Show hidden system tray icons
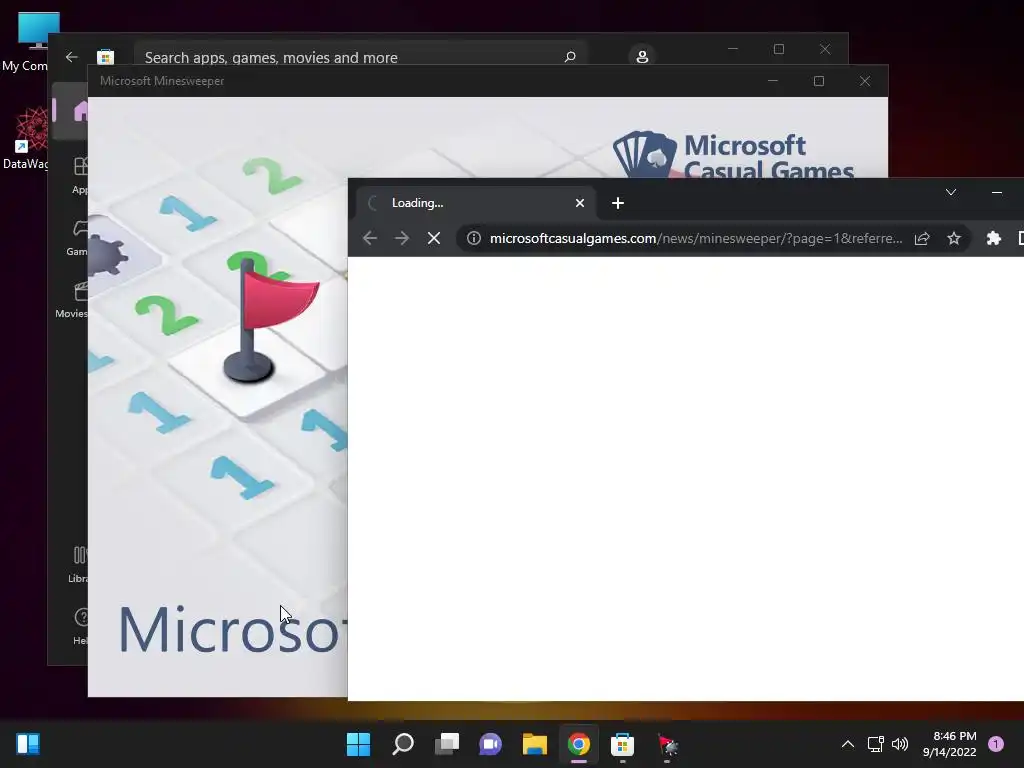Viewport: 1024px width, 768px height. [848, 744]
